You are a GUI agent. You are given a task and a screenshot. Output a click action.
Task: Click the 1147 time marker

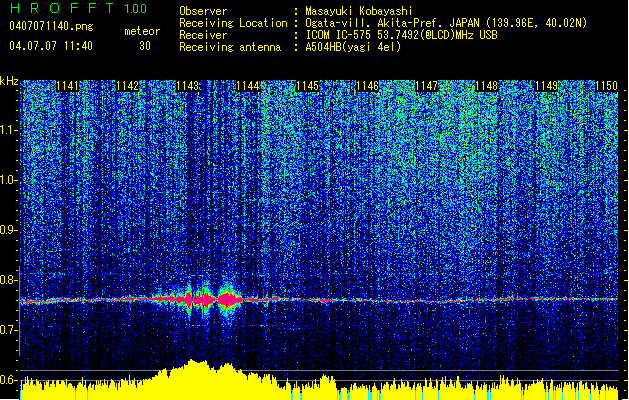click(426, 86)
